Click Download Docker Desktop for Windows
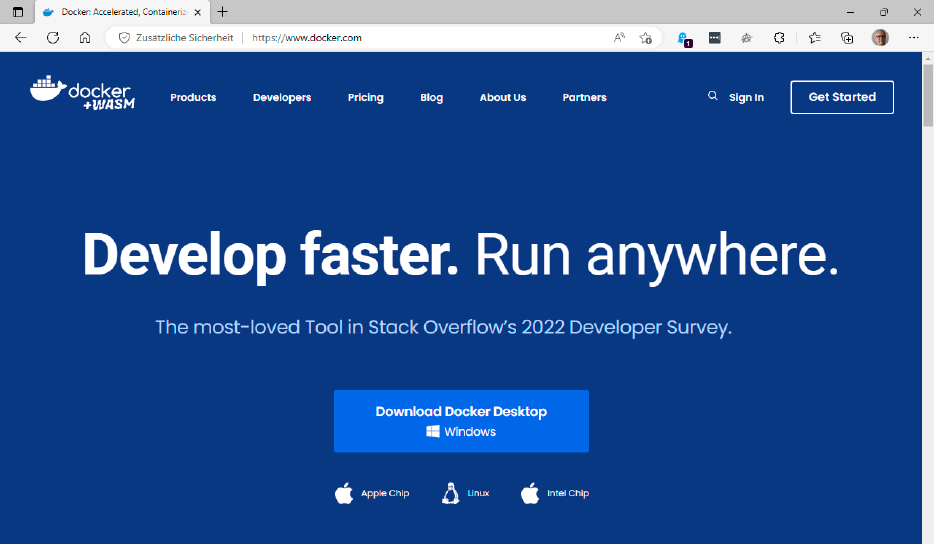 pos(461,421)
